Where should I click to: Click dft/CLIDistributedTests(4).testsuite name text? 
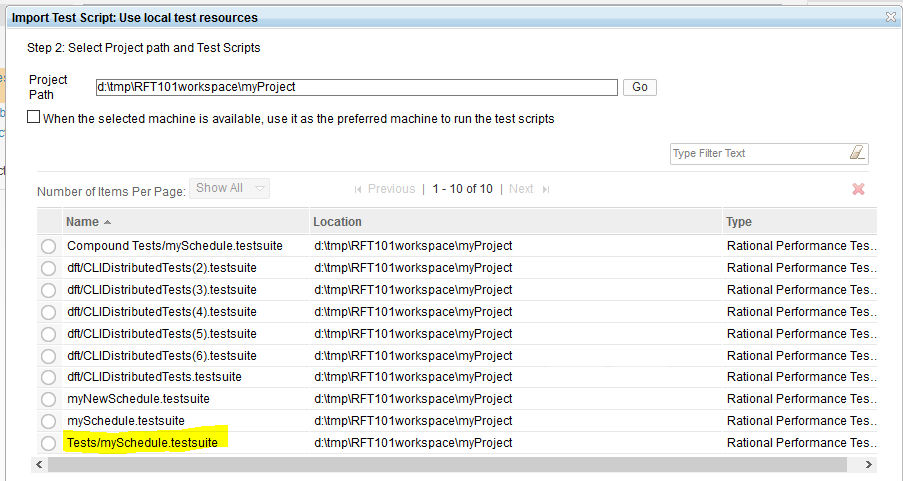[x=162, y=312]
